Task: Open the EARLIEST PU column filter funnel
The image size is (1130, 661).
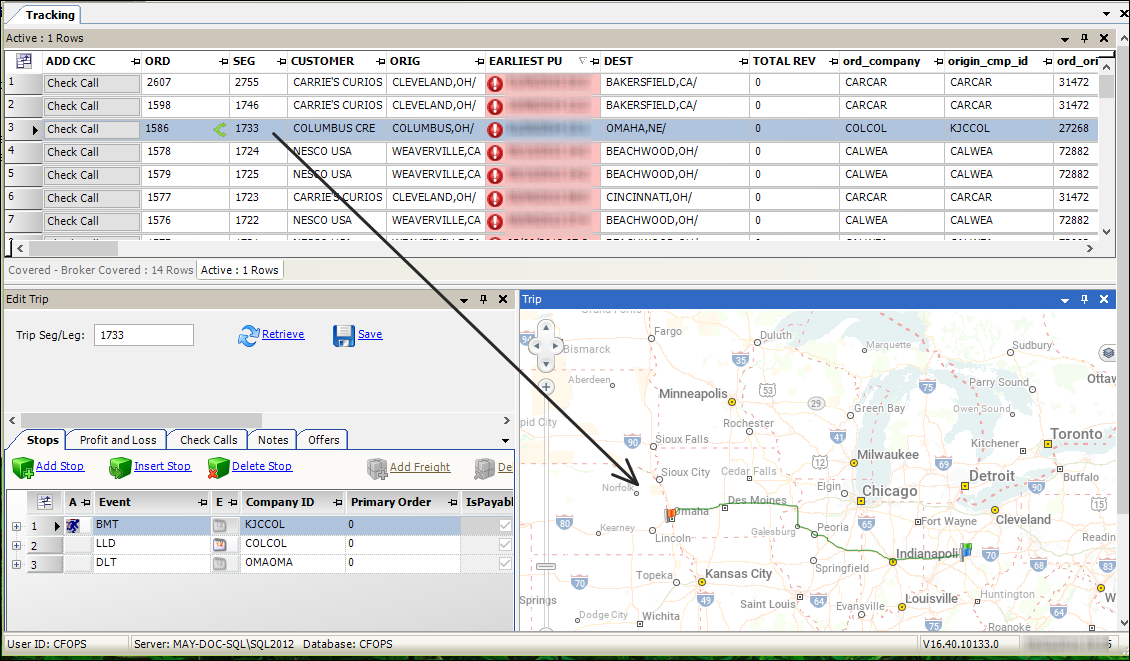Action: click(582, 61)
